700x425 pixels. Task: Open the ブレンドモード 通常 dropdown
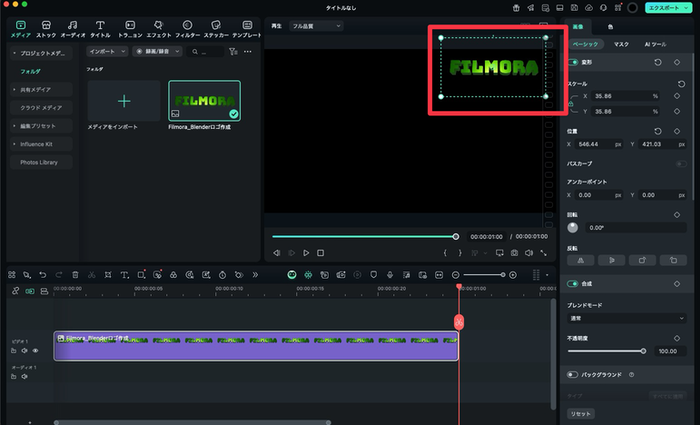[x=625, y=318]
